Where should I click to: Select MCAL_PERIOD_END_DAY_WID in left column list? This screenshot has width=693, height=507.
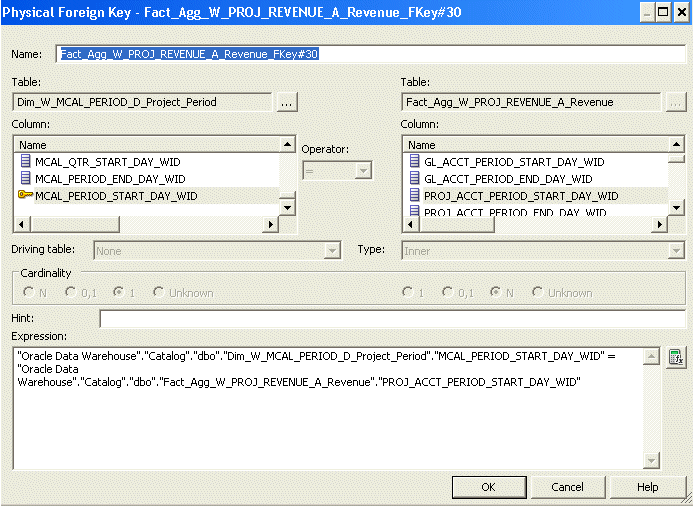click(110, 179)
